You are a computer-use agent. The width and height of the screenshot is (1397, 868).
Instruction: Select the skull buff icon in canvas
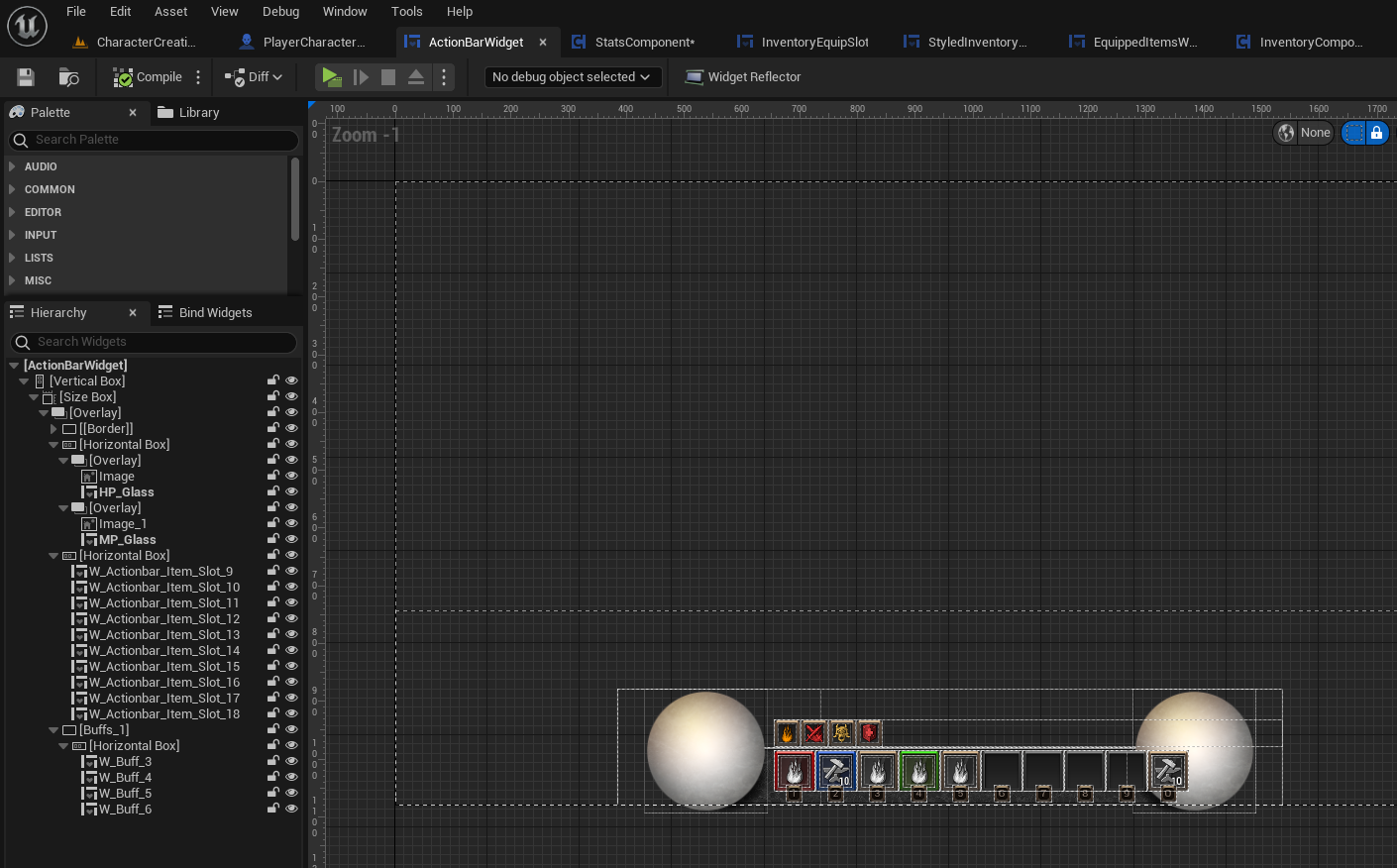point(841,733)
